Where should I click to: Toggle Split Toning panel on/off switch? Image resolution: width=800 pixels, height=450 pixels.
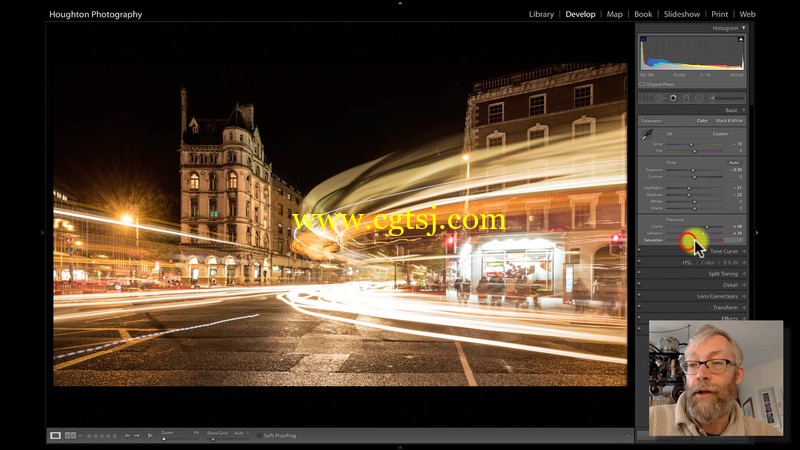639,272
